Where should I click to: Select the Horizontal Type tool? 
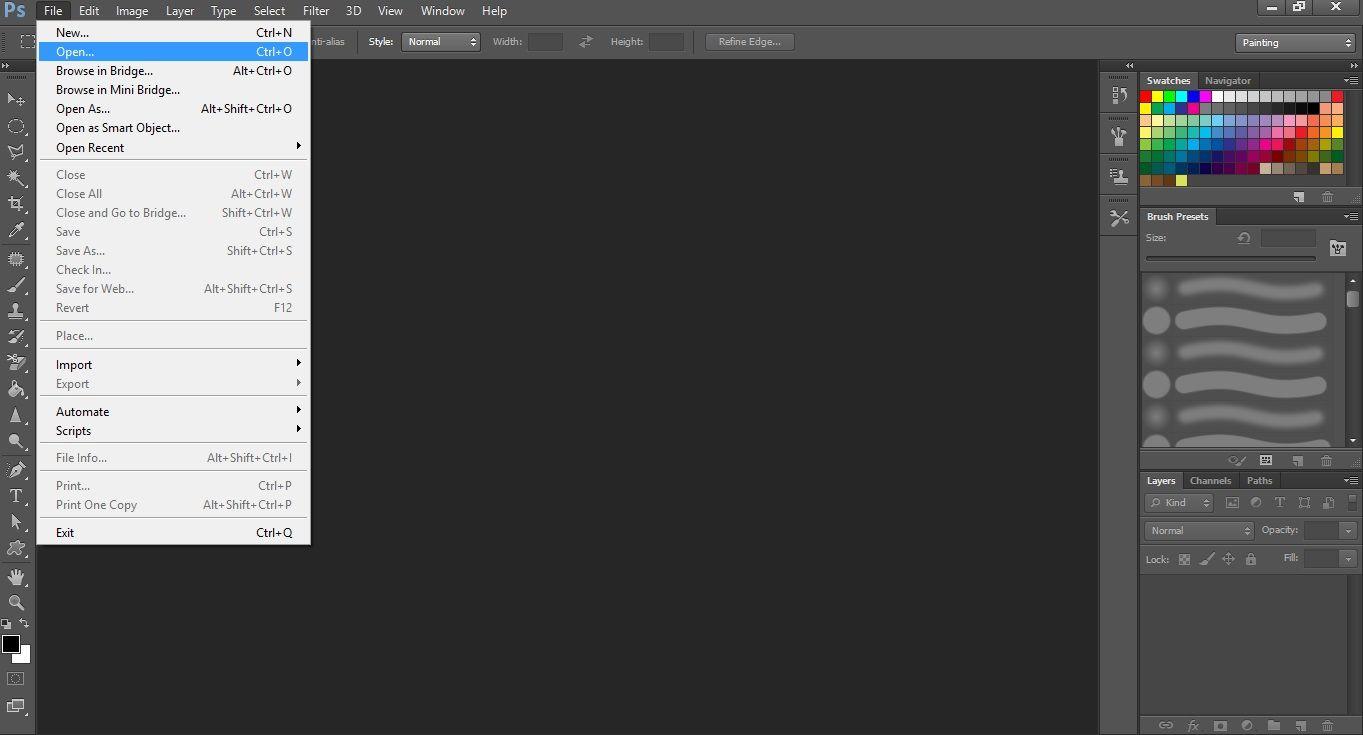pos(16,496)
